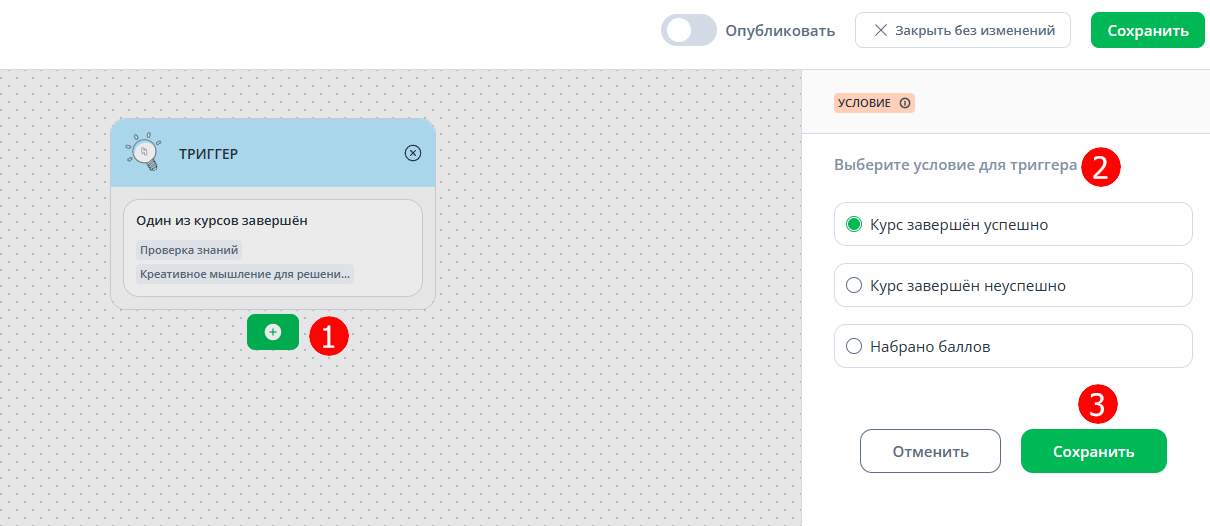Click the Проверка знаний course tag

[189, 250]
